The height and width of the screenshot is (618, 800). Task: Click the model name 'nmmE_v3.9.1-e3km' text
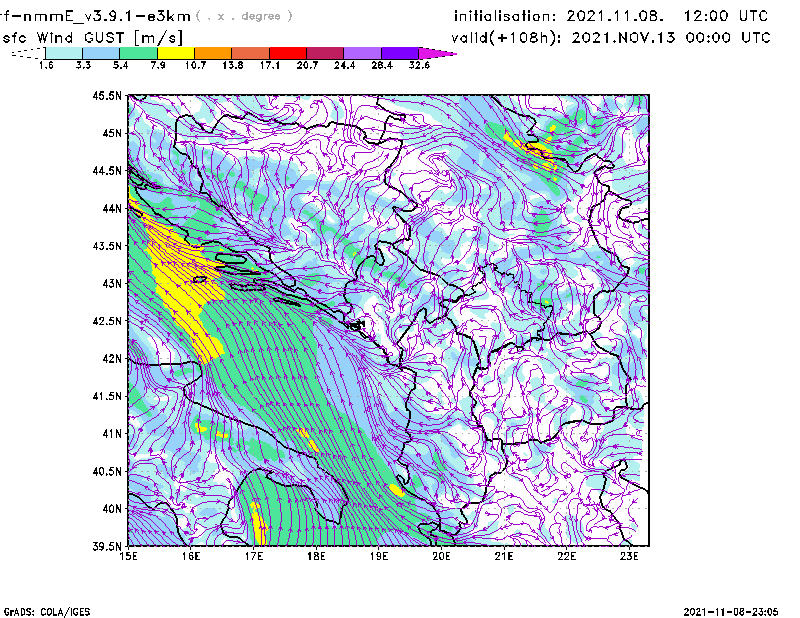point(107,16)
